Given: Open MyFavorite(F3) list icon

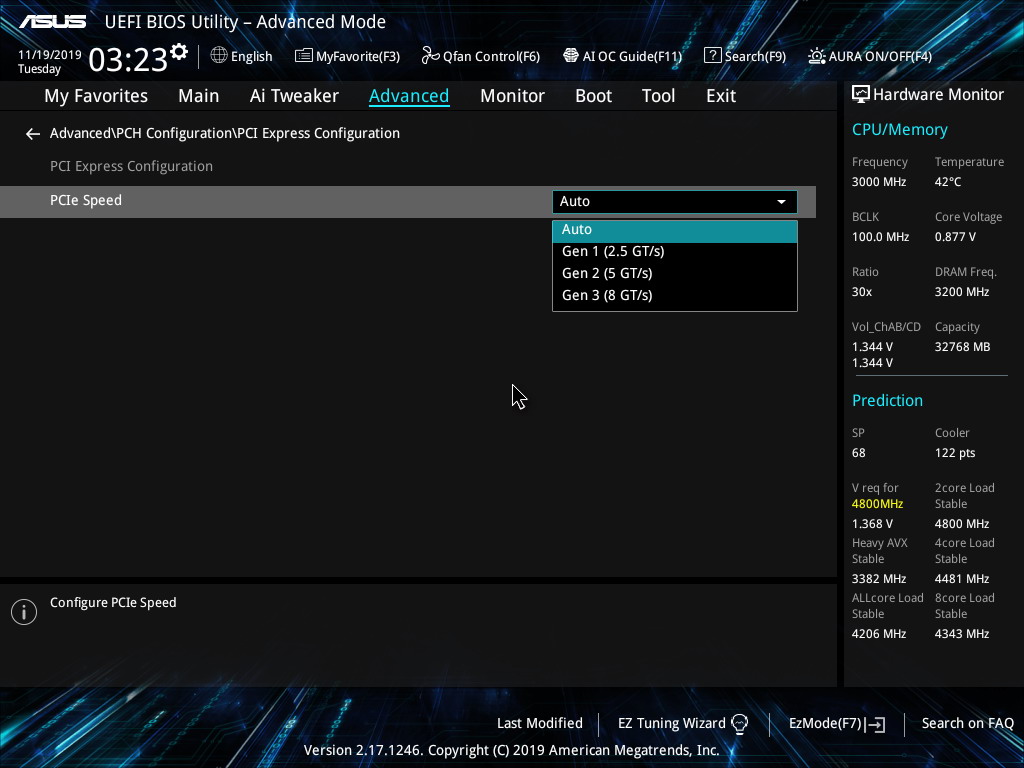Looking at the screenshot, I should [x=303, y=56].
